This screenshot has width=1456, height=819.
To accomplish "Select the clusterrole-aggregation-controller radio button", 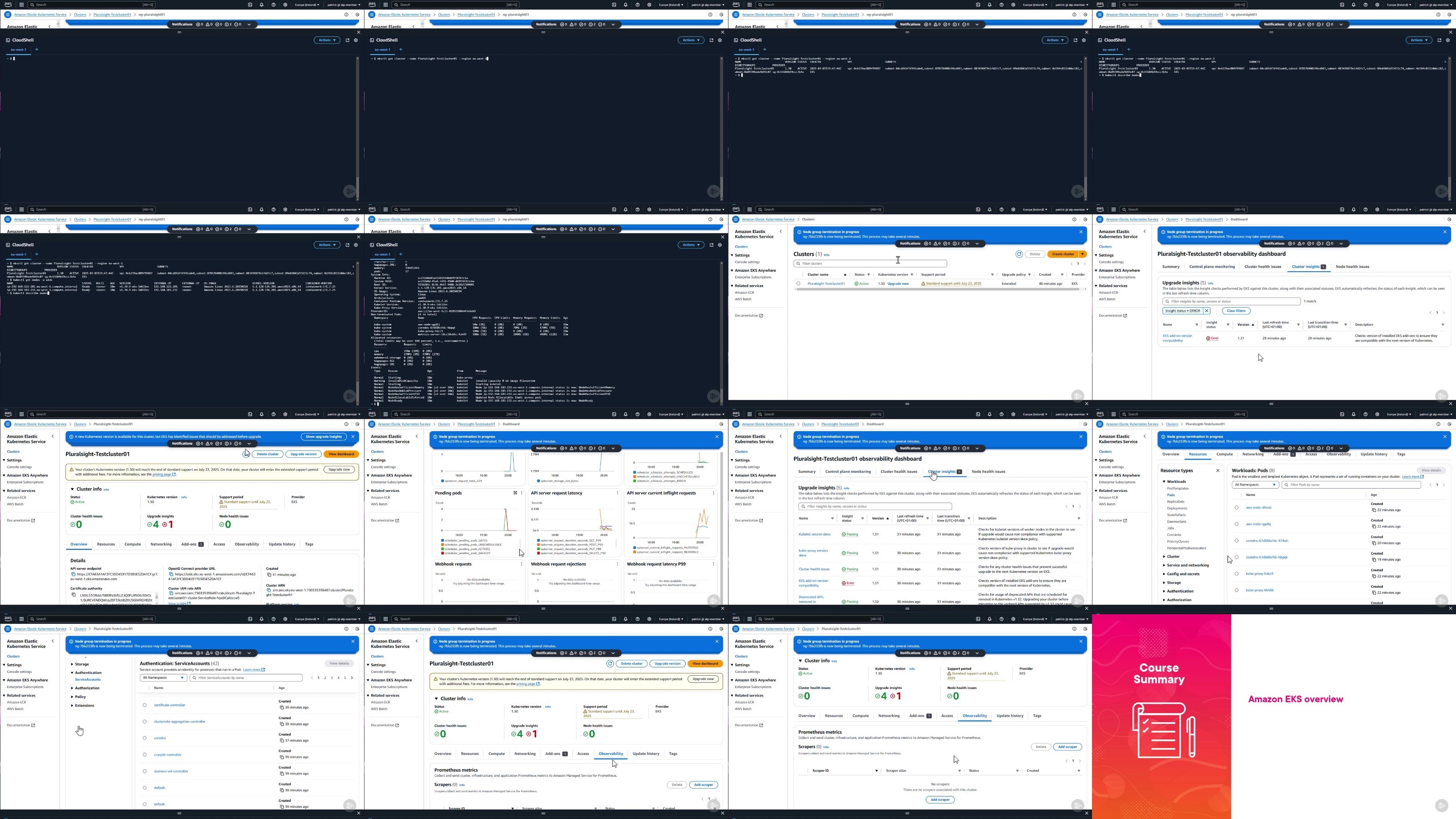I will pyautogui.click(x=145, y=722).
